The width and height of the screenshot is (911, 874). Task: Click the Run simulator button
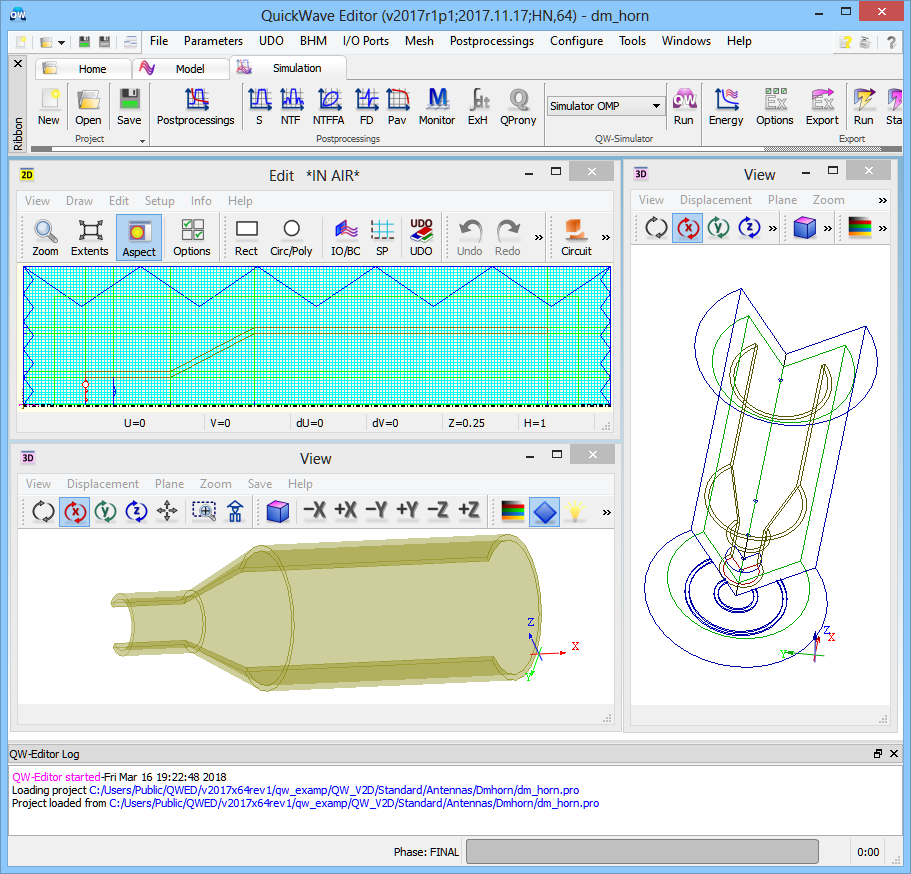pyautogui.click(x=683, y=107)
